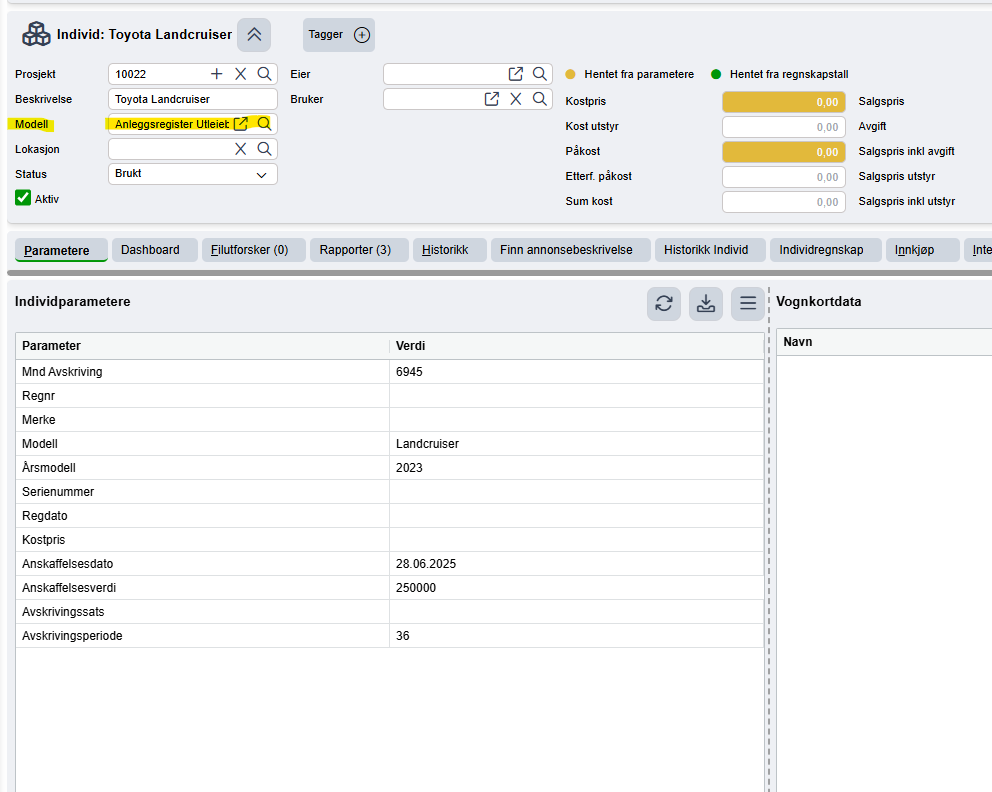Open the Rapporter (3) tab
Image resolution: width=992 pixels, height=792 pixels.
(359, 250)
